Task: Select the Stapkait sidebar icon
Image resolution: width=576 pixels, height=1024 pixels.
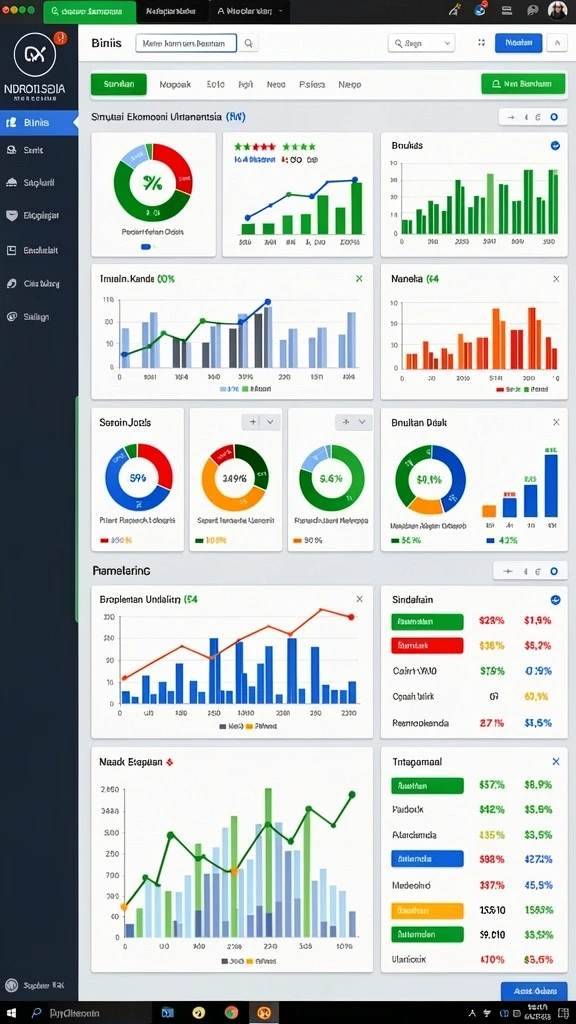Action: (10, 183)
